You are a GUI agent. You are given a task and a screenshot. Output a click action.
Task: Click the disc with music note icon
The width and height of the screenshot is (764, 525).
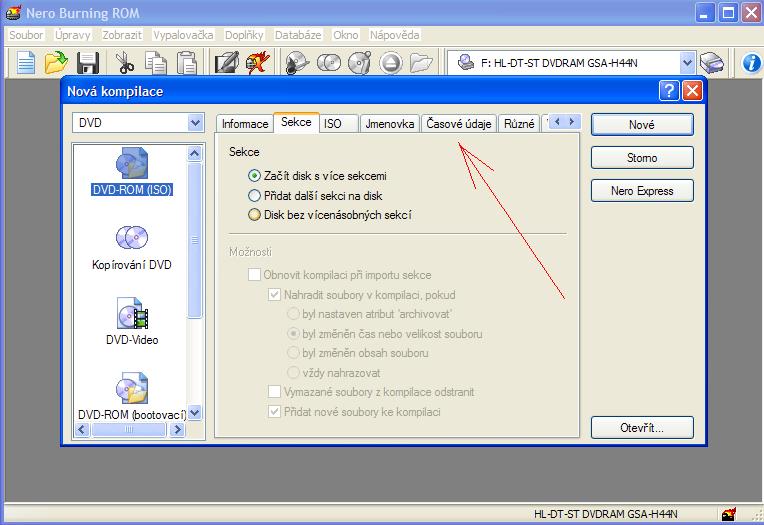click(x=360, y=63)
